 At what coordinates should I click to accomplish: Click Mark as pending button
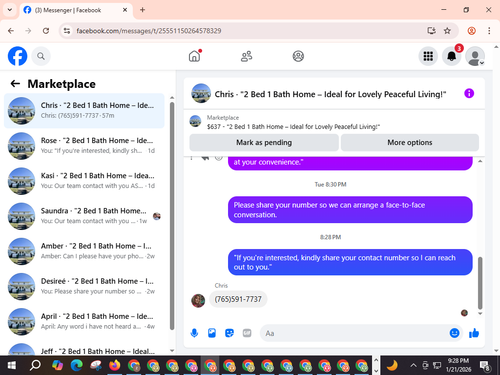pos(264,143)
